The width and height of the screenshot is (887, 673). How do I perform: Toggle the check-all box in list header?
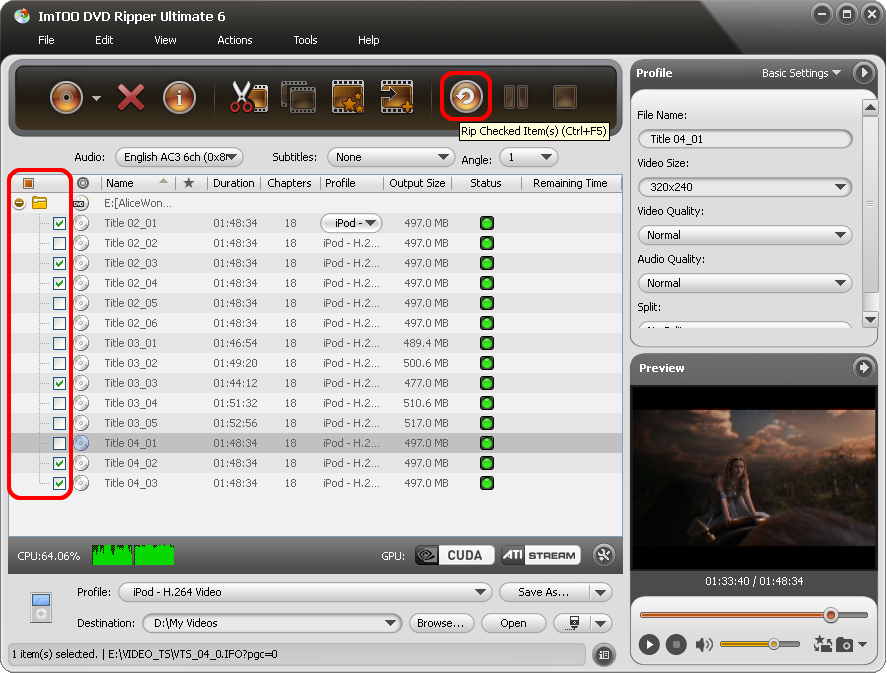(x=28, y=183)
